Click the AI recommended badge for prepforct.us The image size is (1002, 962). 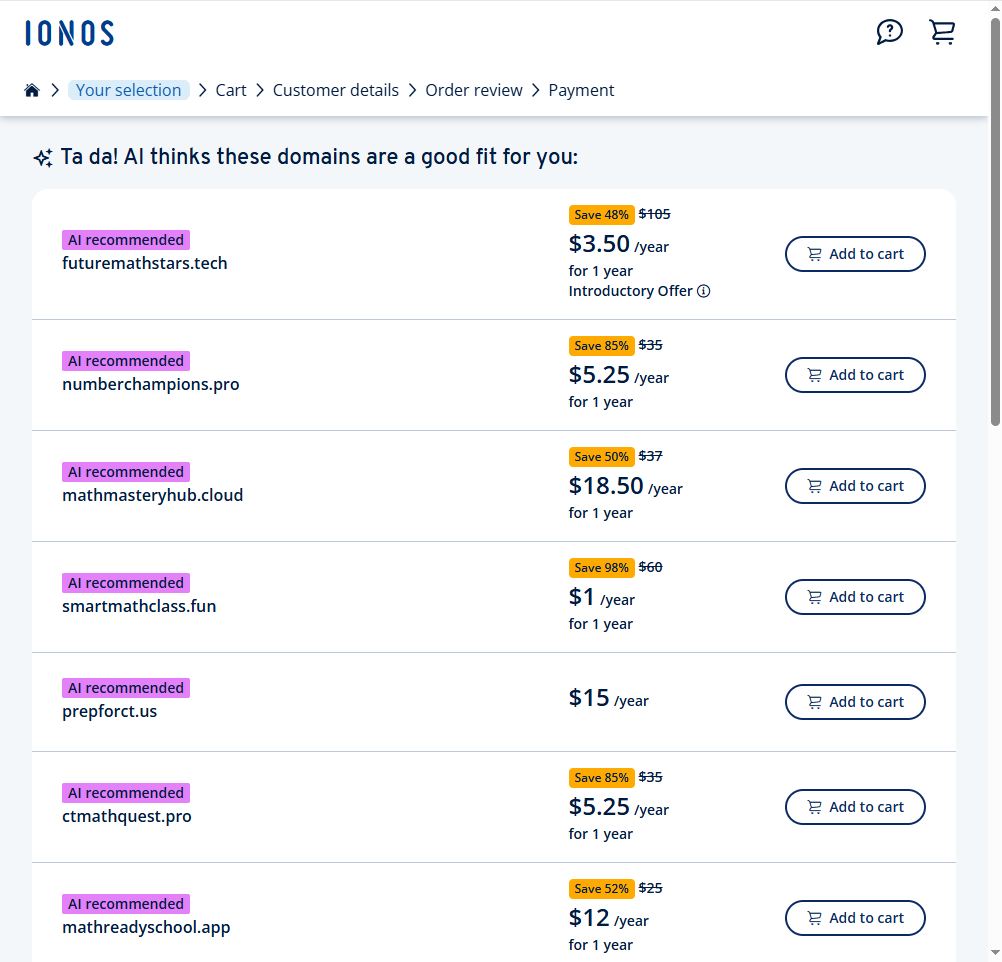(126, 688)
